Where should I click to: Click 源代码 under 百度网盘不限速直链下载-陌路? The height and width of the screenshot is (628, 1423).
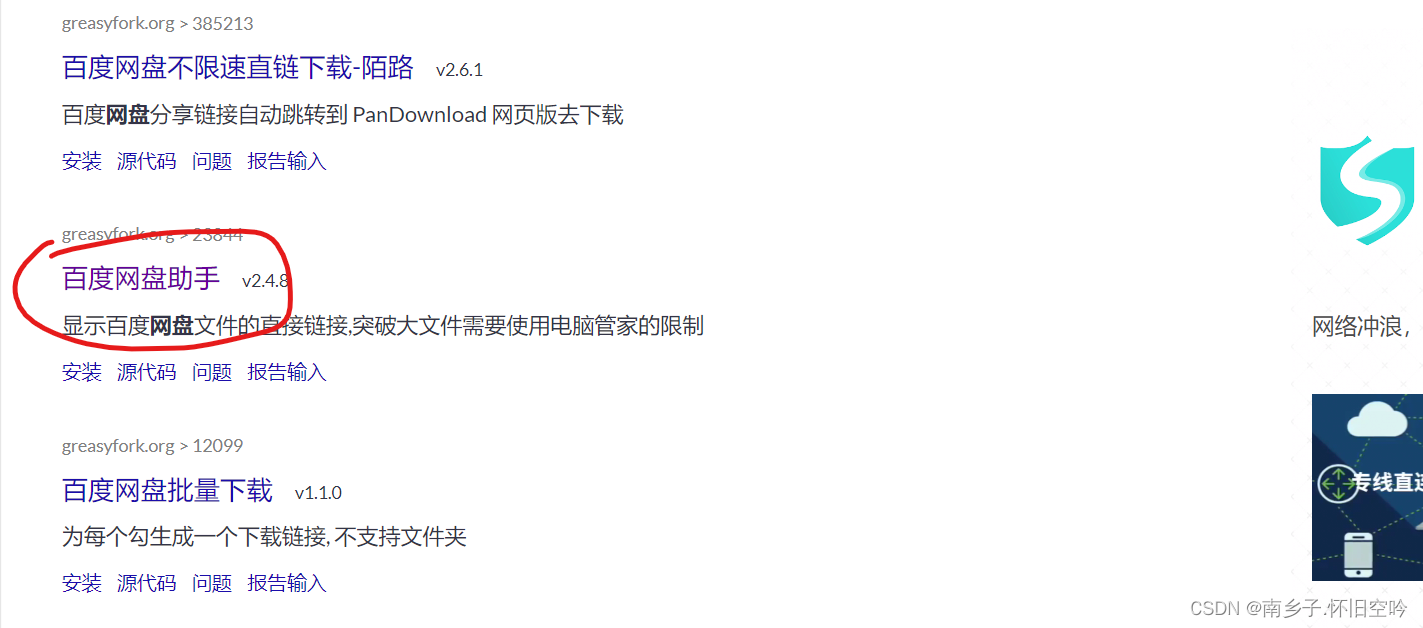pos(147,161)
